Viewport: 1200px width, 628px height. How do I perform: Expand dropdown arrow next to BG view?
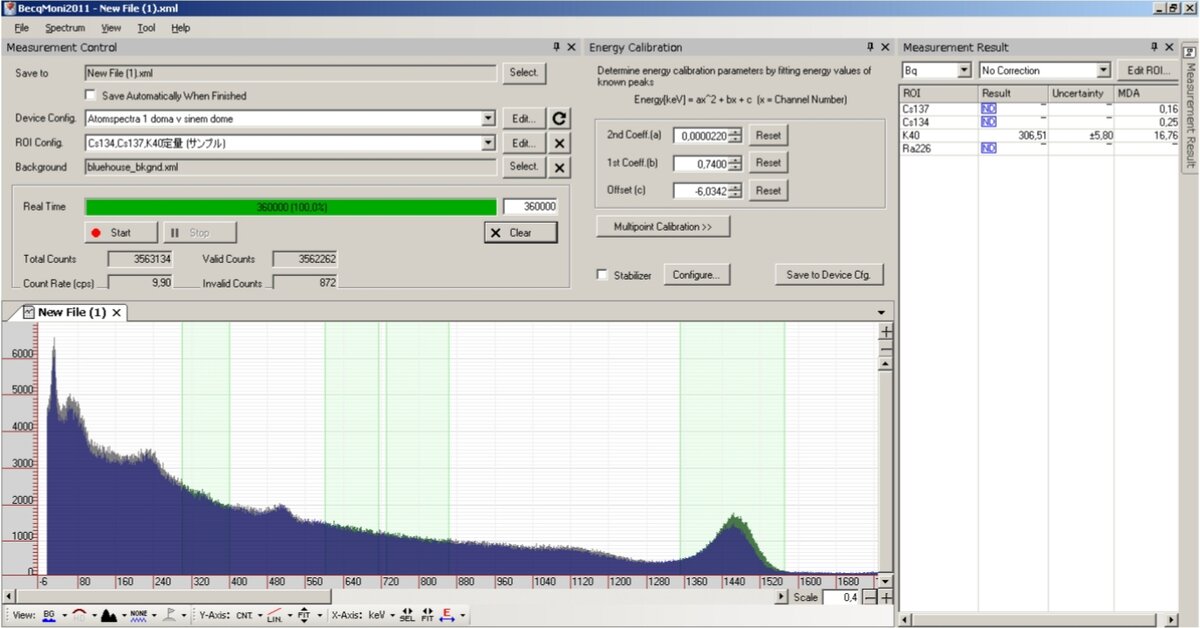64,615
